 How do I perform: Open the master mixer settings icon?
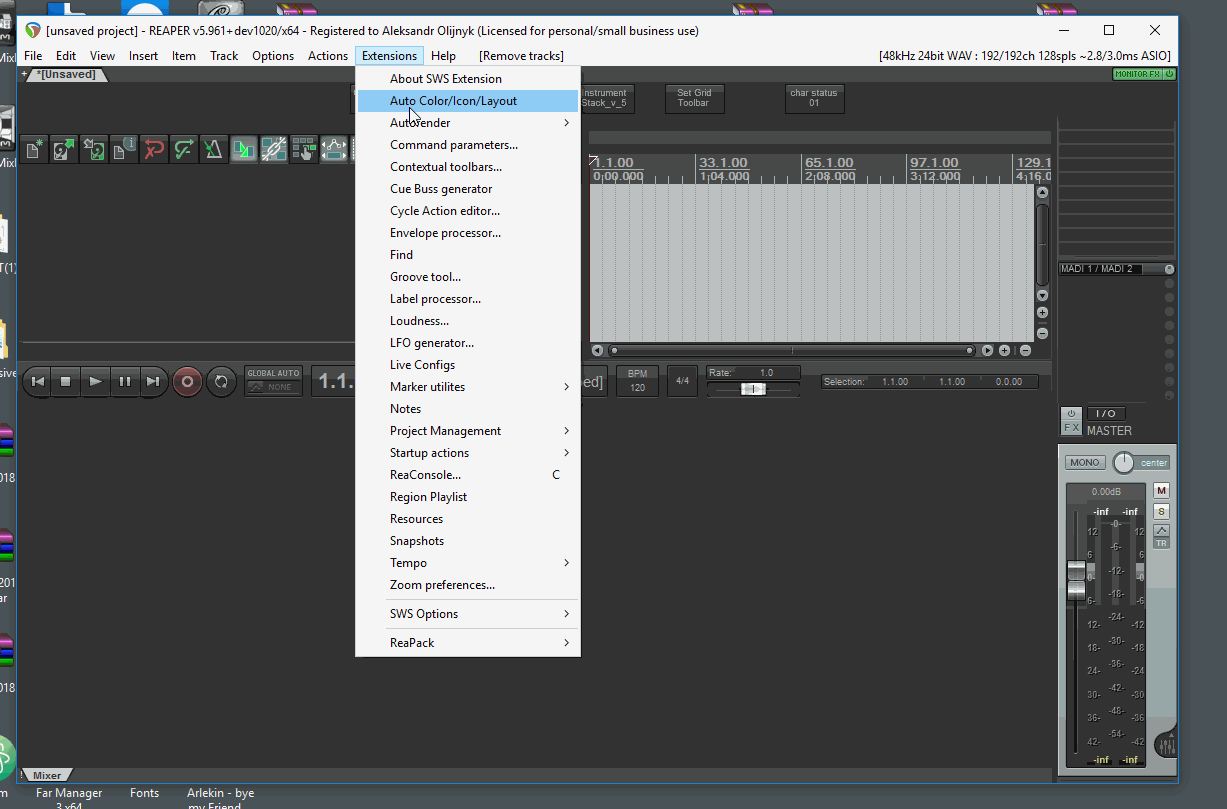(x=1165, y=745)
